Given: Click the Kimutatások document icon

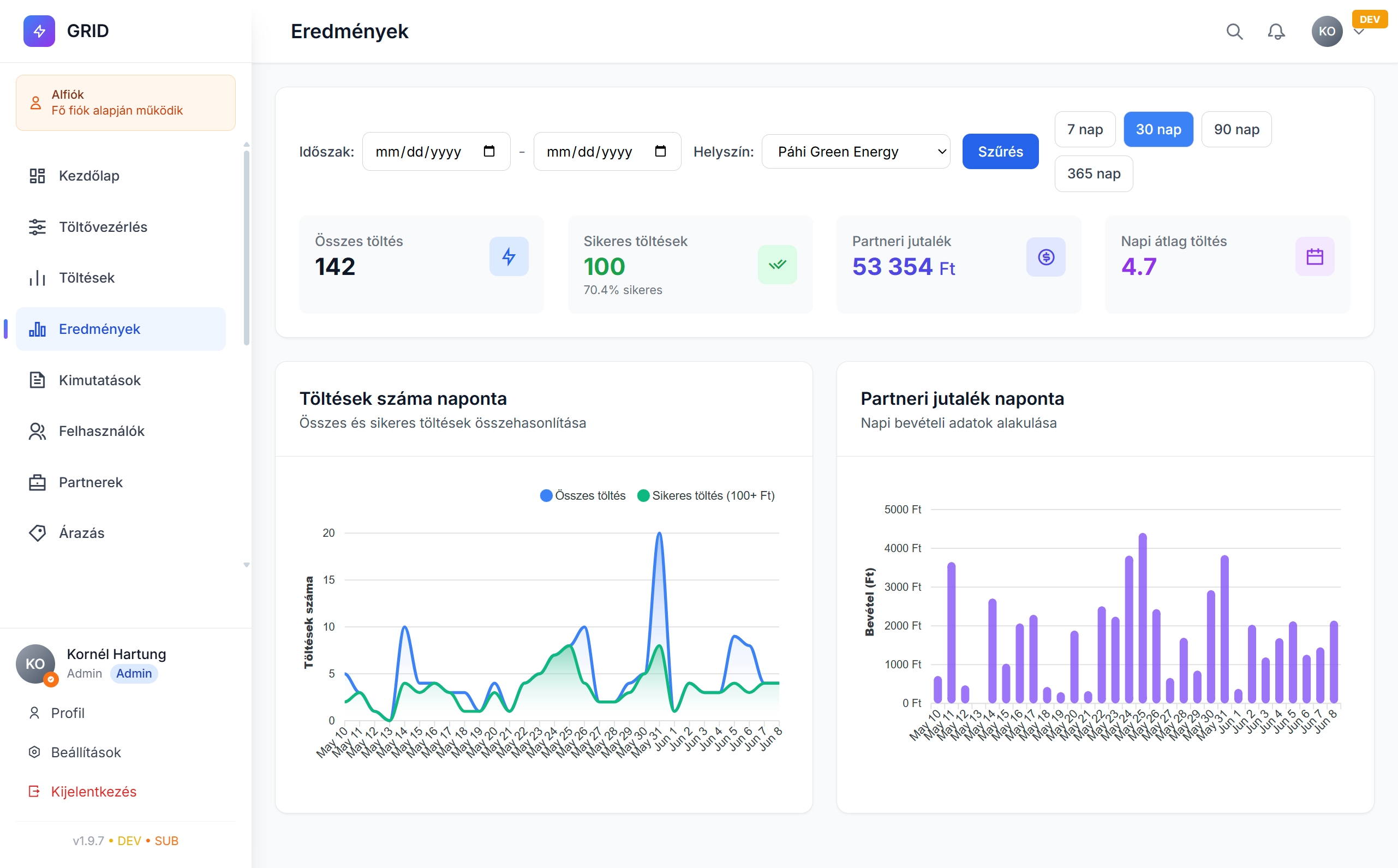Looking at the screenshot, I should (37, 380).
